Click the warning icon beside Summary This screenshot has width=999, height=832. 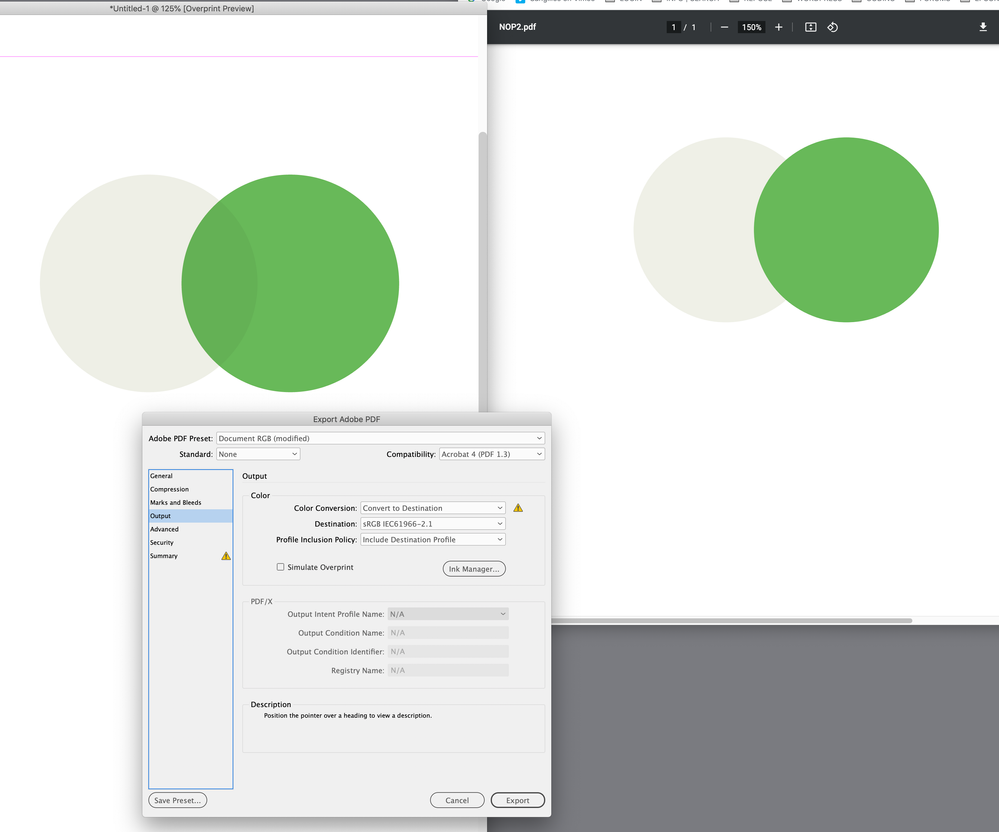(226, 556)
